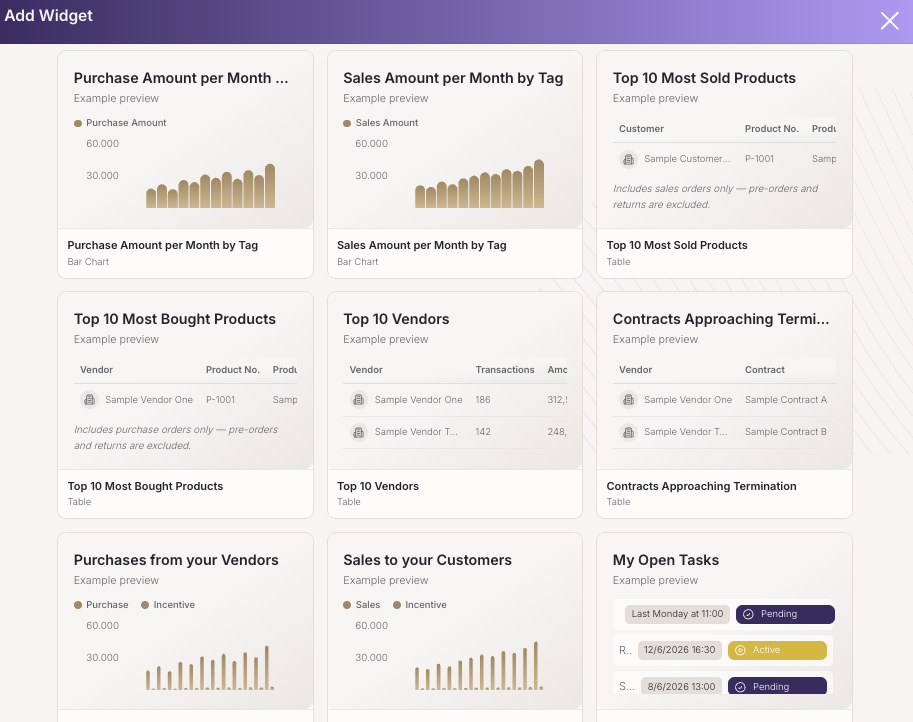Add the Top 10 Most Sold Products widget
Screen dimensions: 913x722
724,164
